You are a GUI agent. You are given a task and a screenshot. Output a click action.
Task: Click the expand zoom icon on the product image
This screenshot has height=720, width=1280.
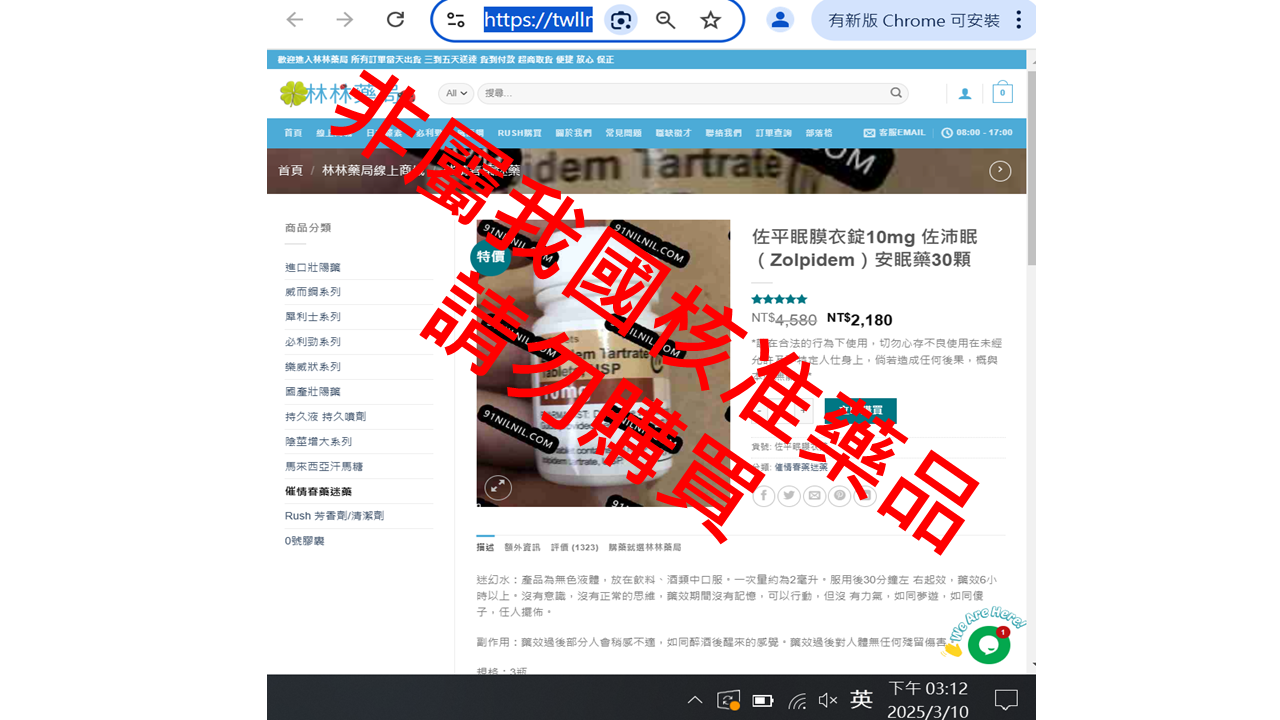click(498, 487)
